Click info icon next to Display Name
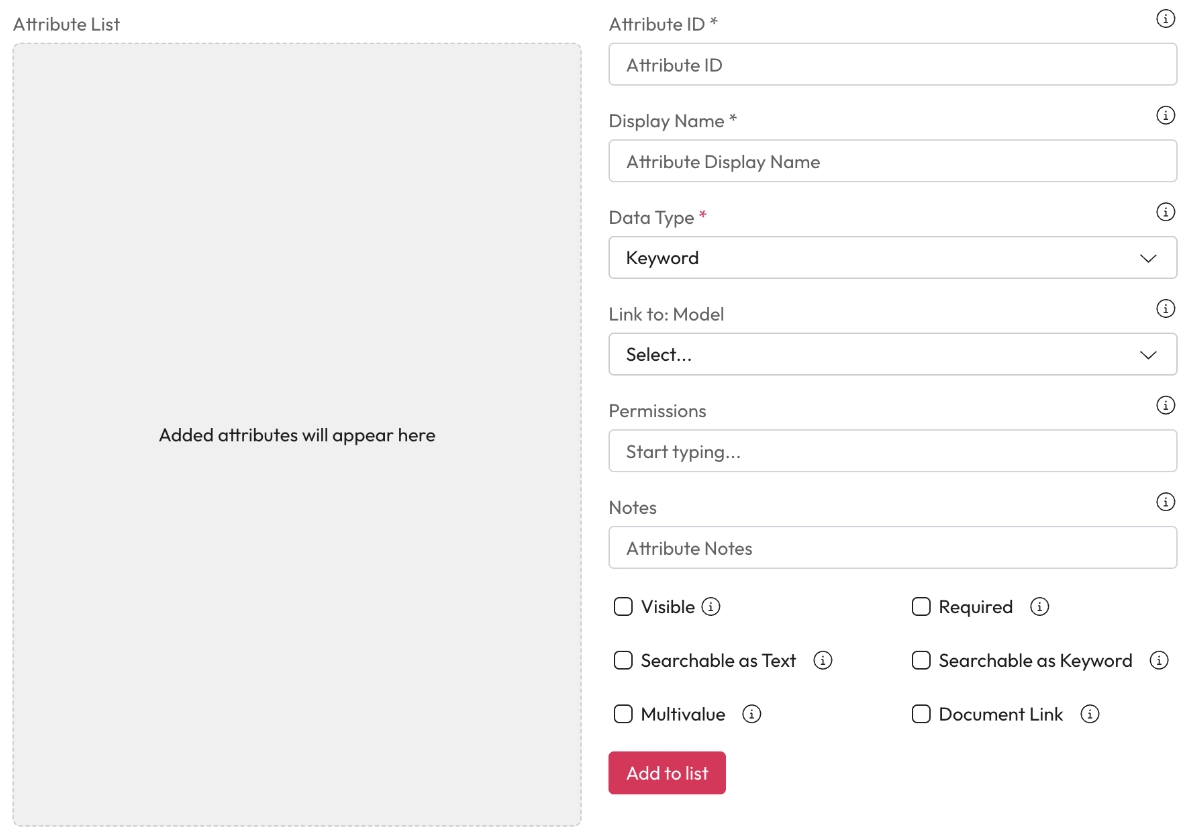 1165,116
